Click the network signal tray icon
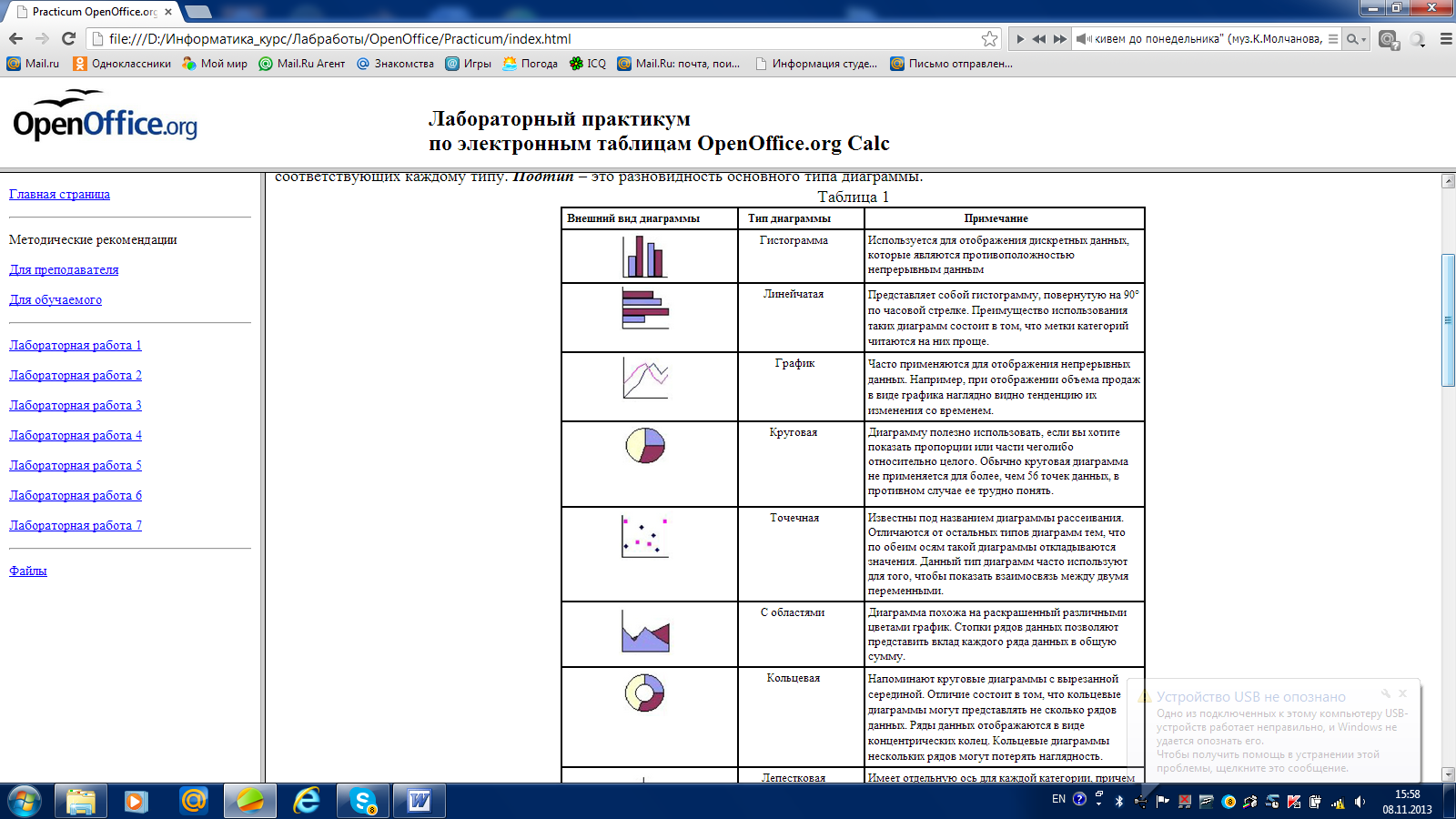 [x=1338, y=802]
